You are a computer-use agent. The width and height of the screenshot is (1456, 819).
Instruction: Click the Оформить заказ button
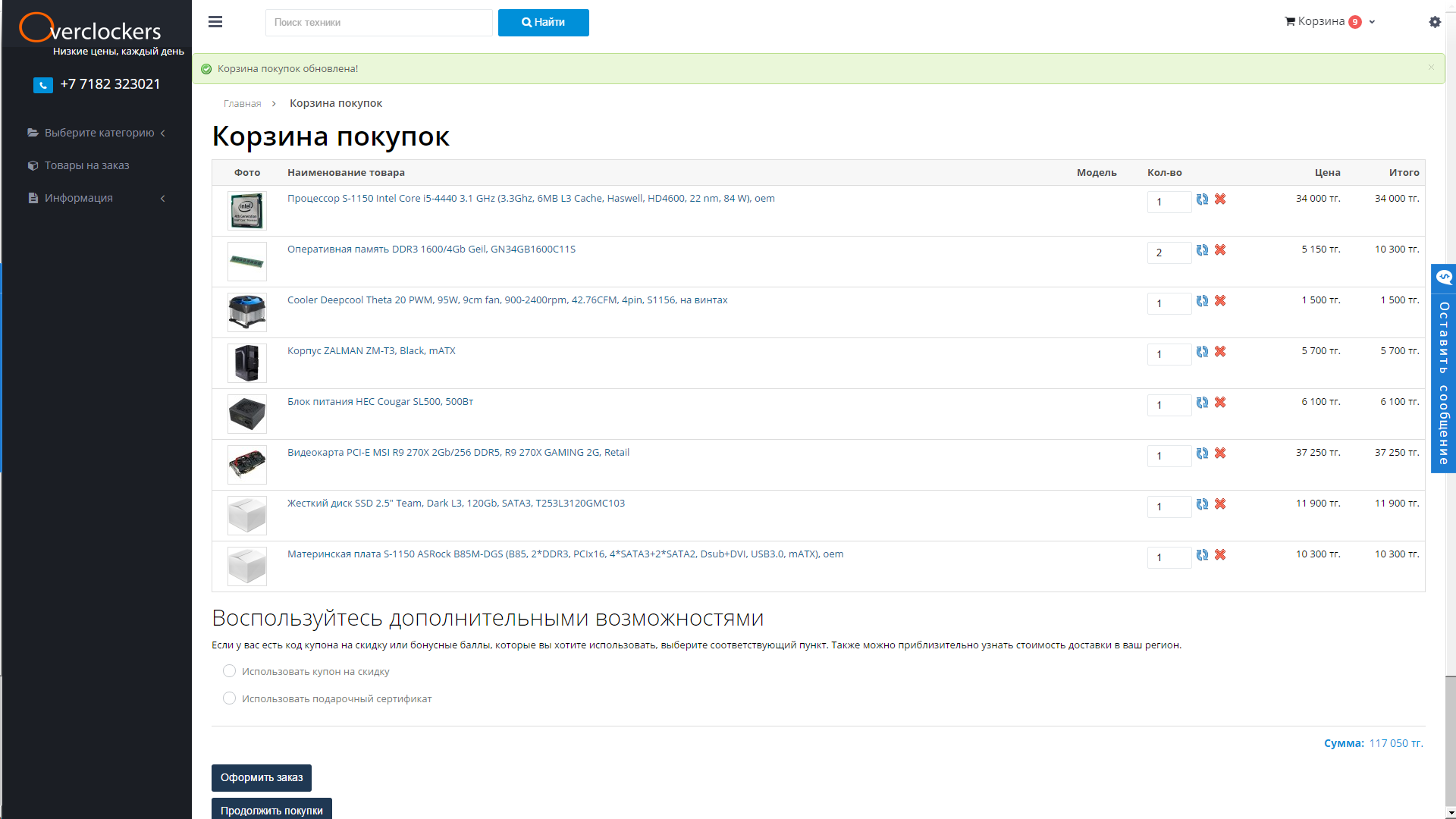coord(262,777)
